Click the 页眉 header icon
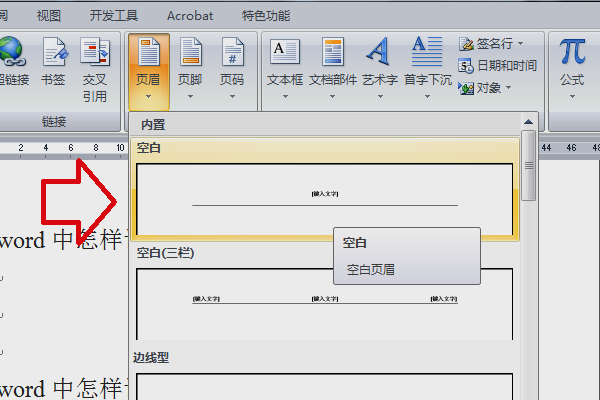 pyautogui.click(x=148, y=52)
